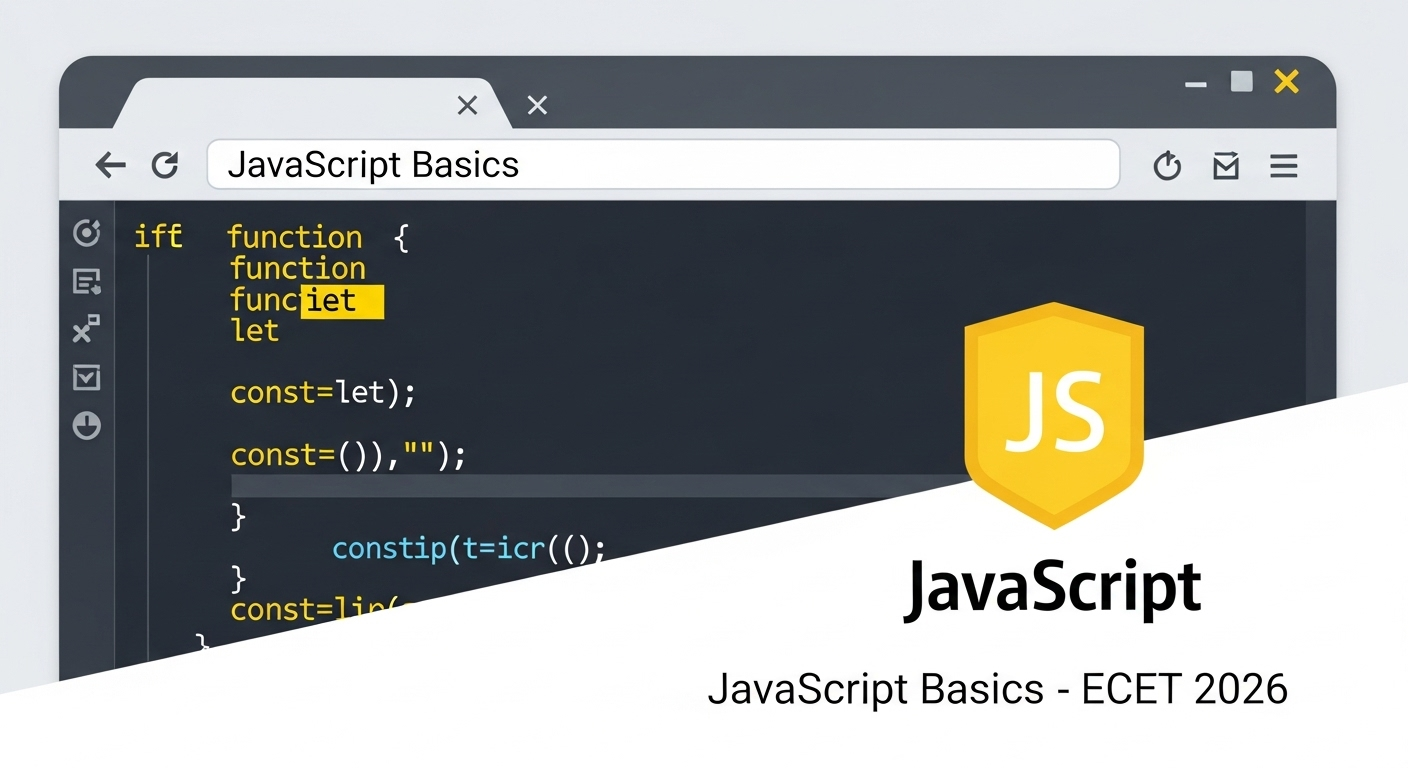The image size is (1408, 768).
Task: Click the large 'JavaScript' heading text
Action: pyautogui.click(x=1053, y=590)
